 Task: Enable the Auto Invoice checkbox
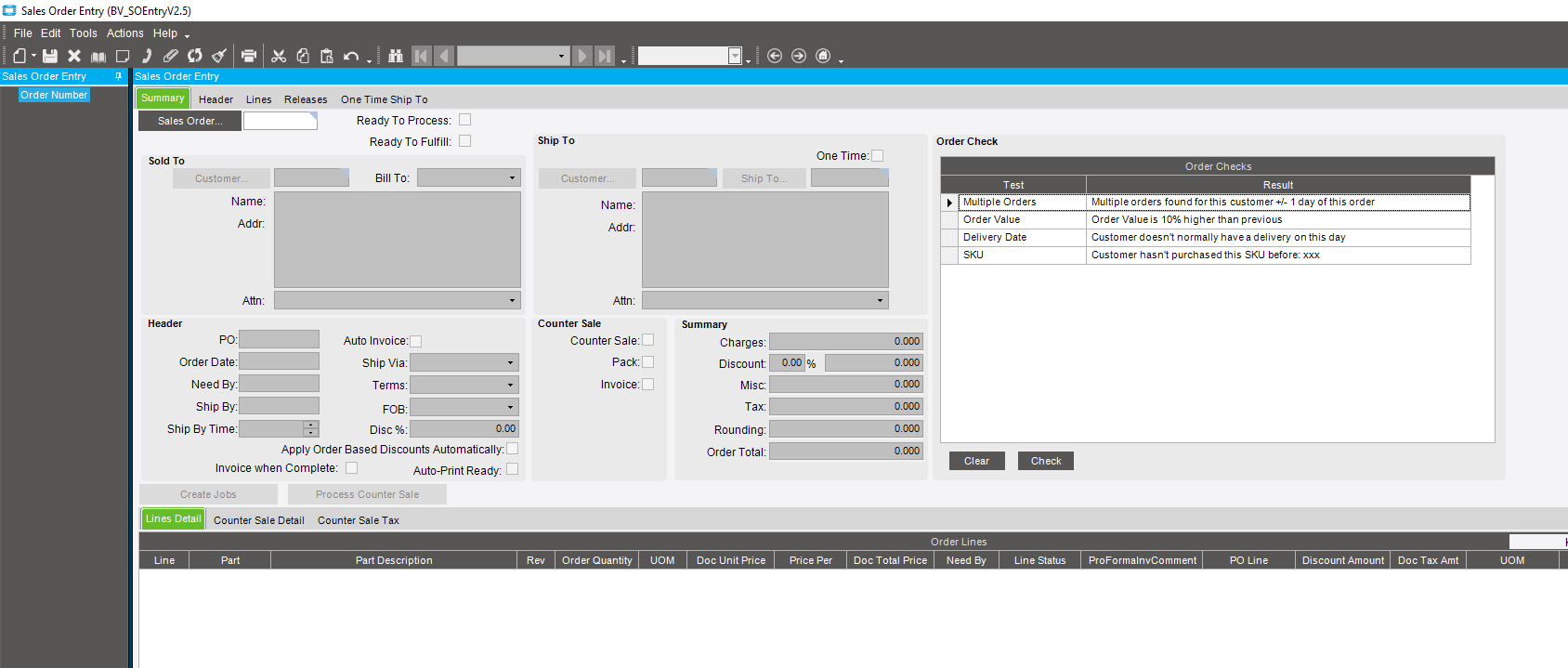416,341
